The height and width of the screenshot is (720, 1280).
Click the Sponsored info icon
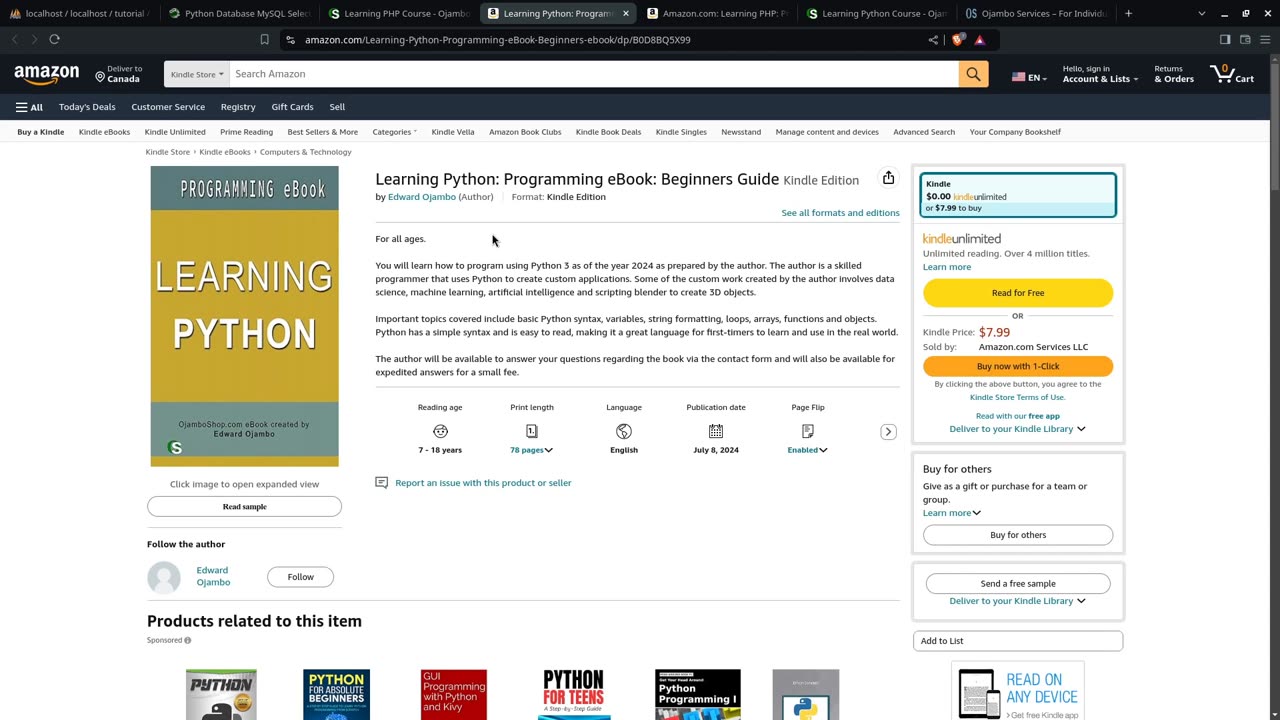click(187, 640)
